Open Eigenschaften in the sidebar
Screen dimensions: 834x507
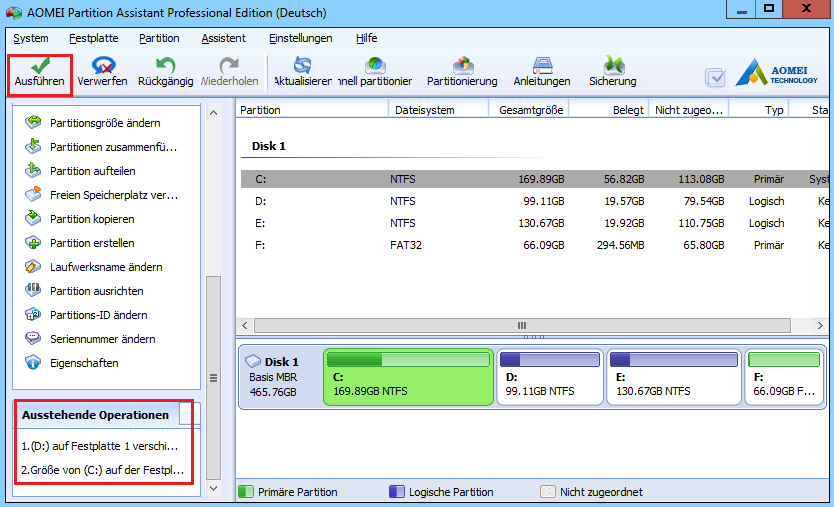[84, 362]
